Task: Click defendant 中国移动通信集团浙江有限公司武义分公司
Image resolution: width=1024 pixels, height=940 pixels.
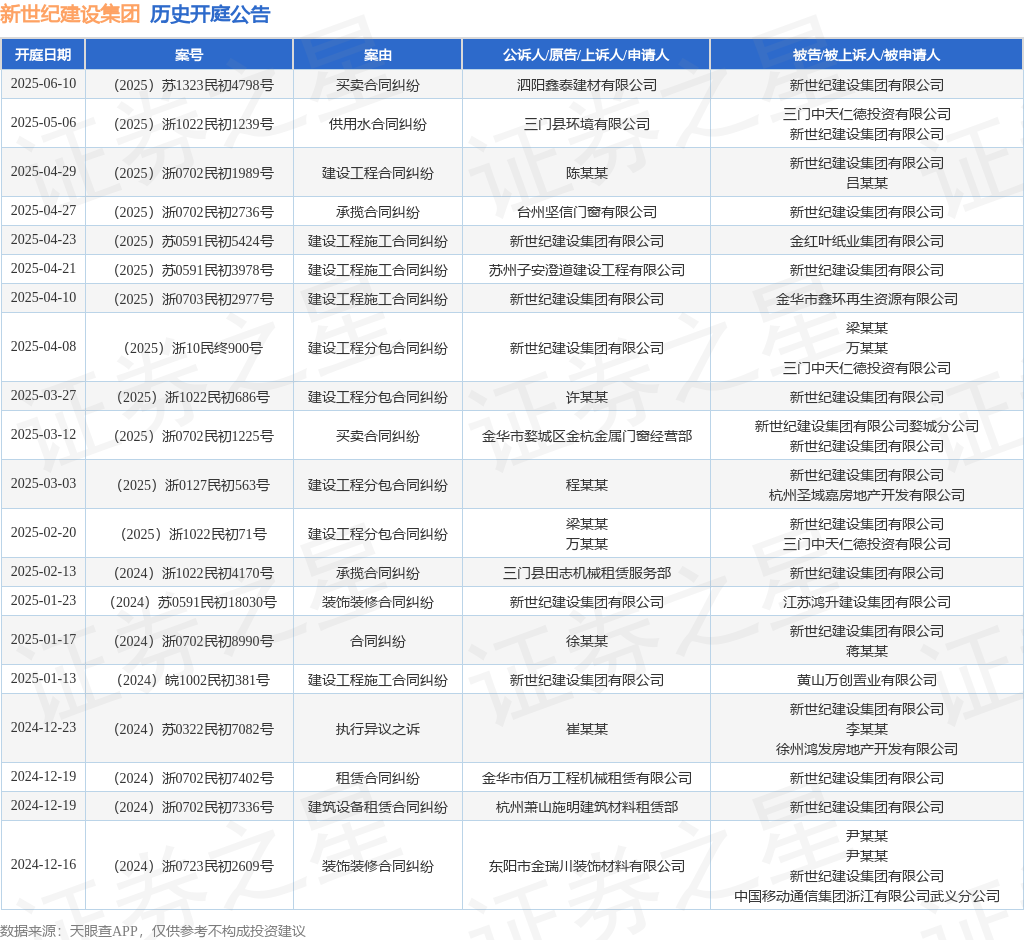Action: 867,896
